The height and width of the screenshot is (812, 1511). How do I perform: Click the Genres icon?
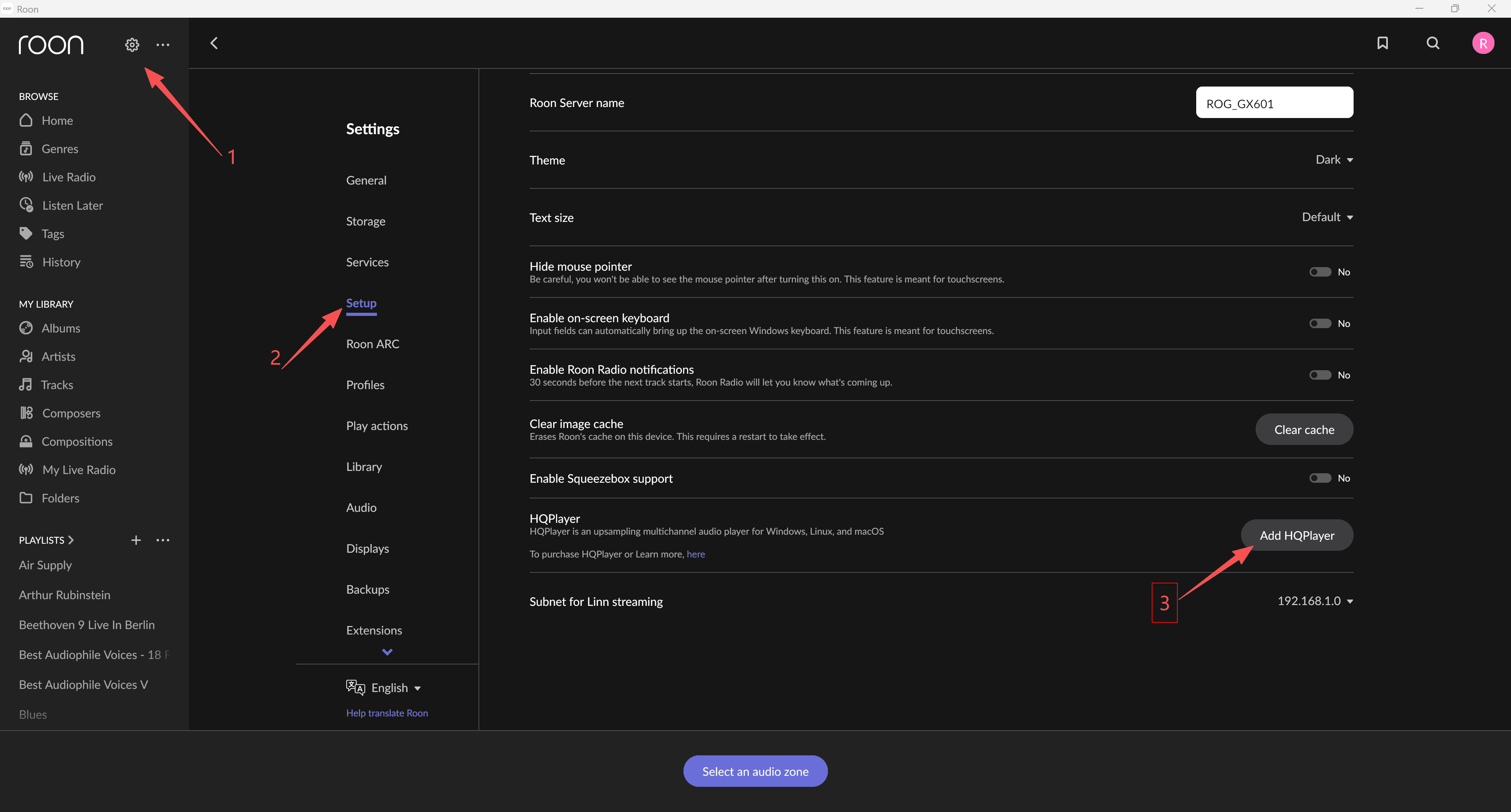26,148
